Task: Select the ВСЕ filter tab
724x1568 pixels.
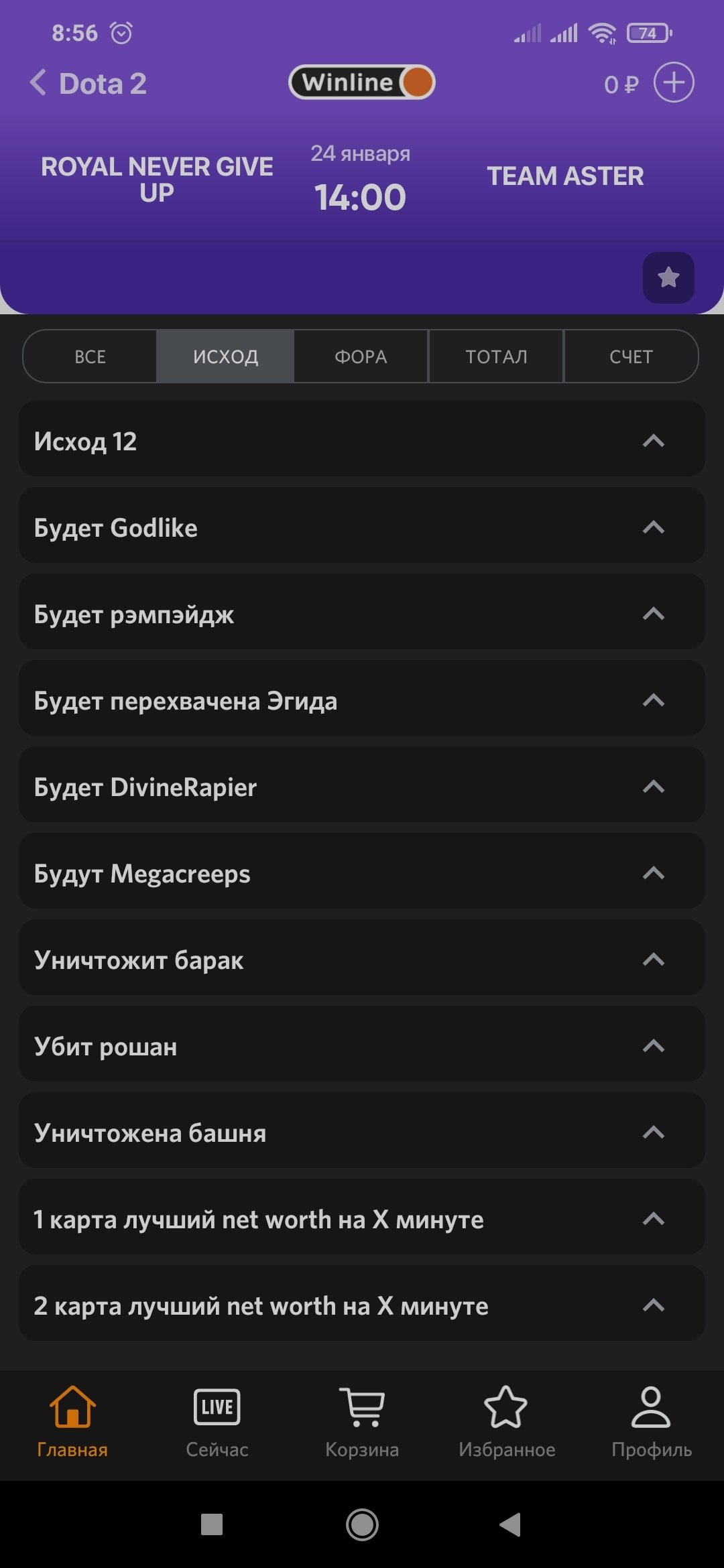Action: [x=90, y=356]
